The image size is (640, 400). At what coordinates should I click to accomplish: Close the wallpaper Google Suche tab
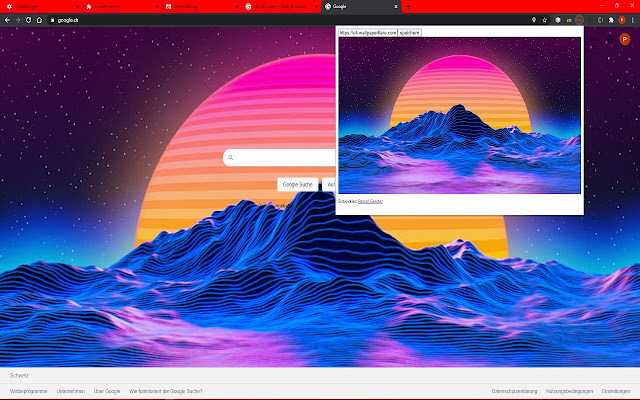[316, 7]
